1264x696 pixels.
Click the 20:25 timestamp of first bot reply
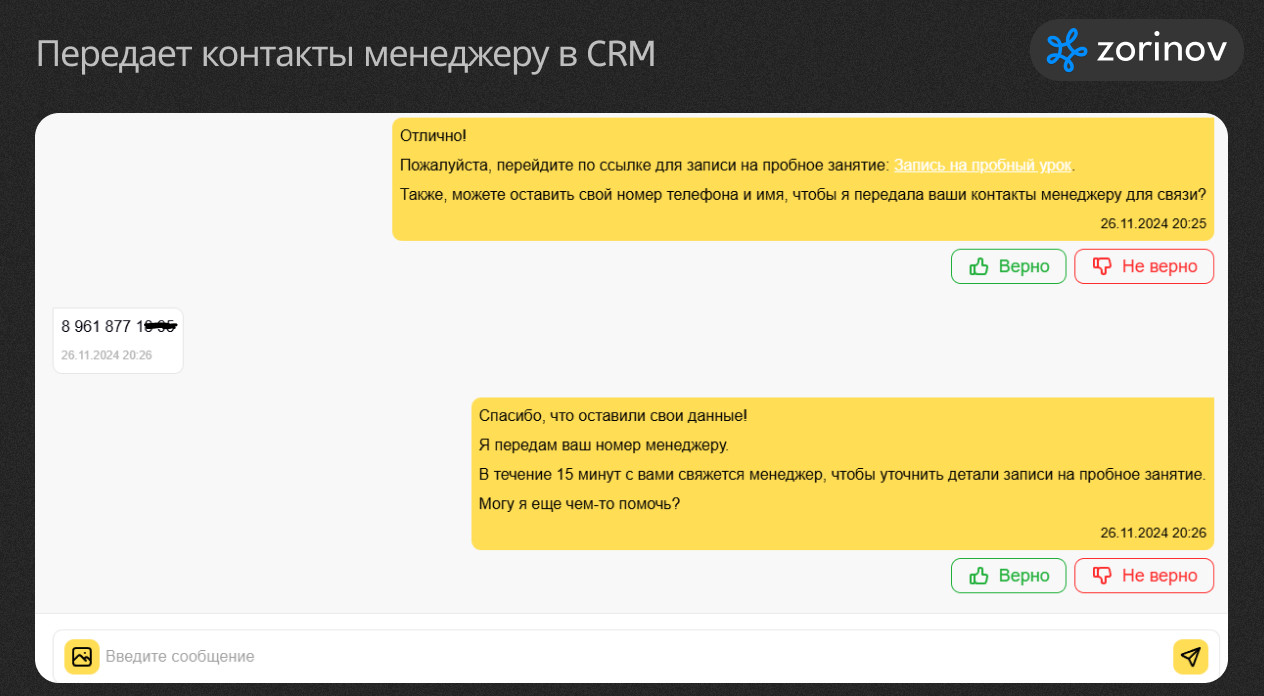pos(1153,224)
